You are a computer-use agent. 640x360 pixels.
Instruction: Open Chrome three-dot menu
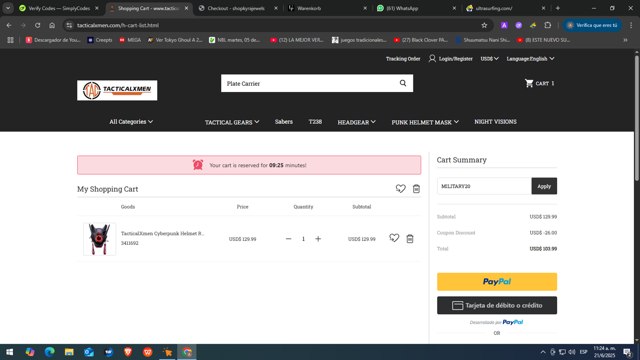631,25
